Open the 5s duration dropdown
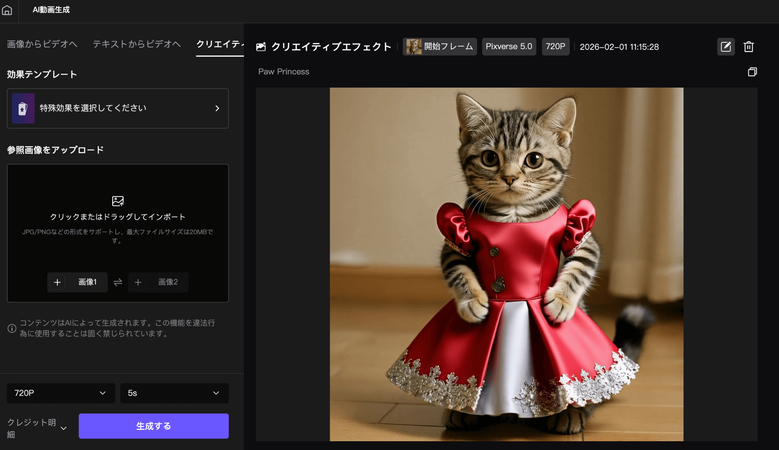This screenshot has height=450, width=779. click(174, 393)
